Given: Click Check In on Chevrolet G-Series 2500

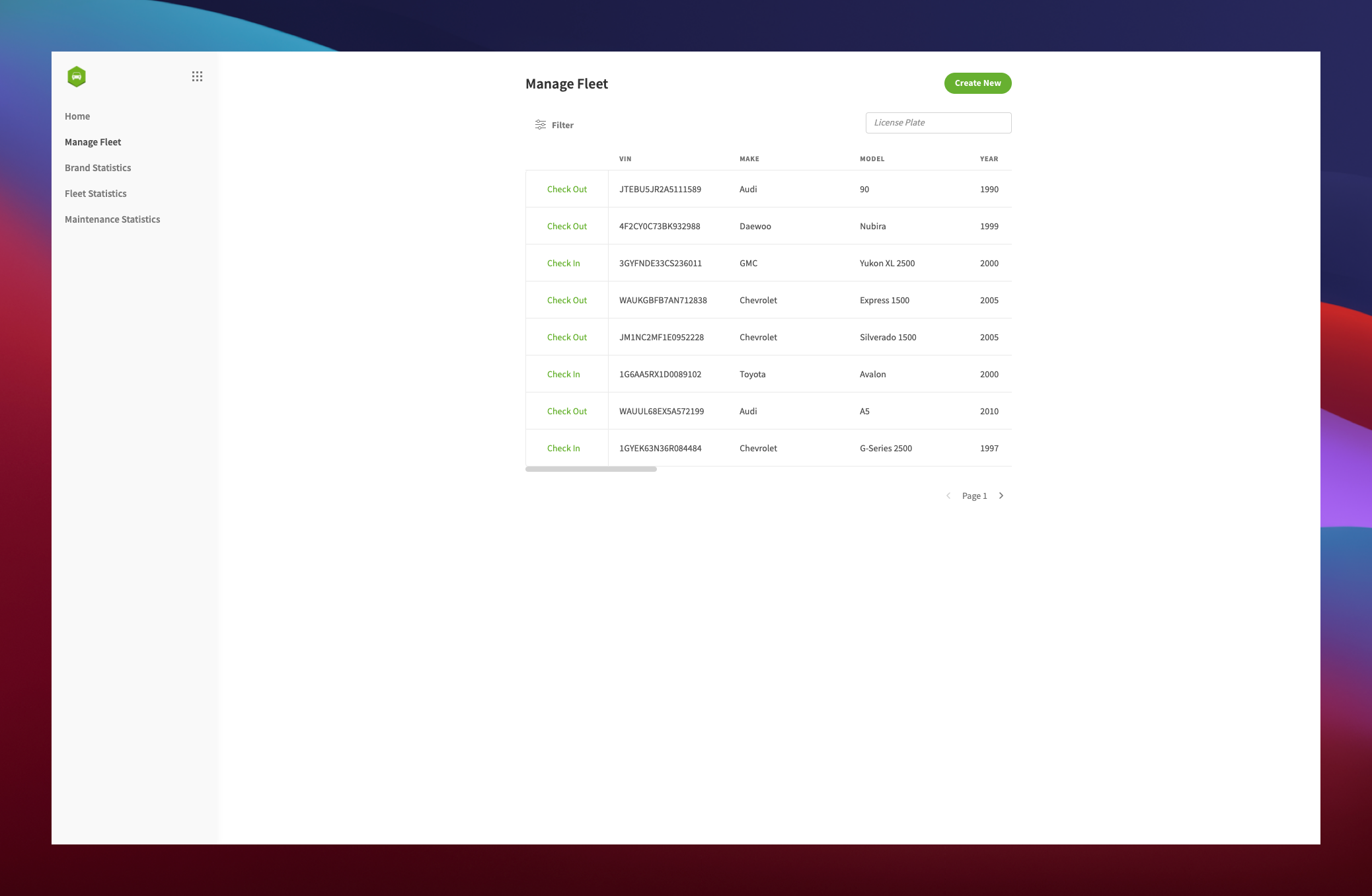Looking at the screenshot, I should click(x=563, y=447).
